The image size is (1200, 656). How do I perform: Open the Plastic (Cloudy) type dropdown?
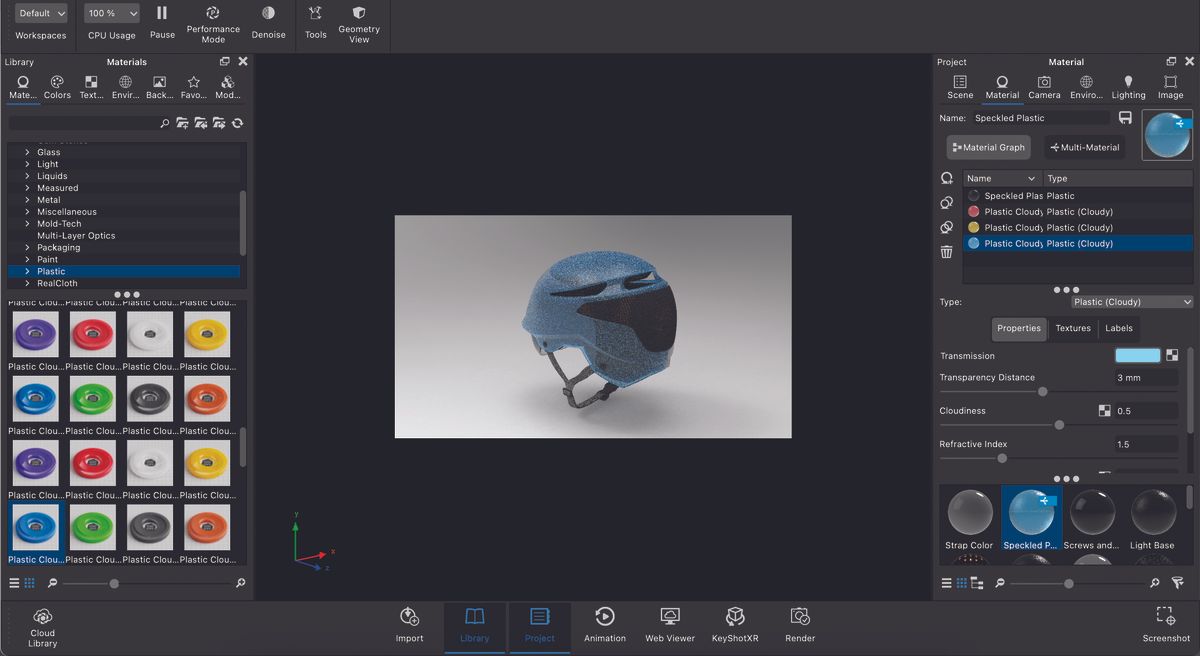[x=1131, y=301]
